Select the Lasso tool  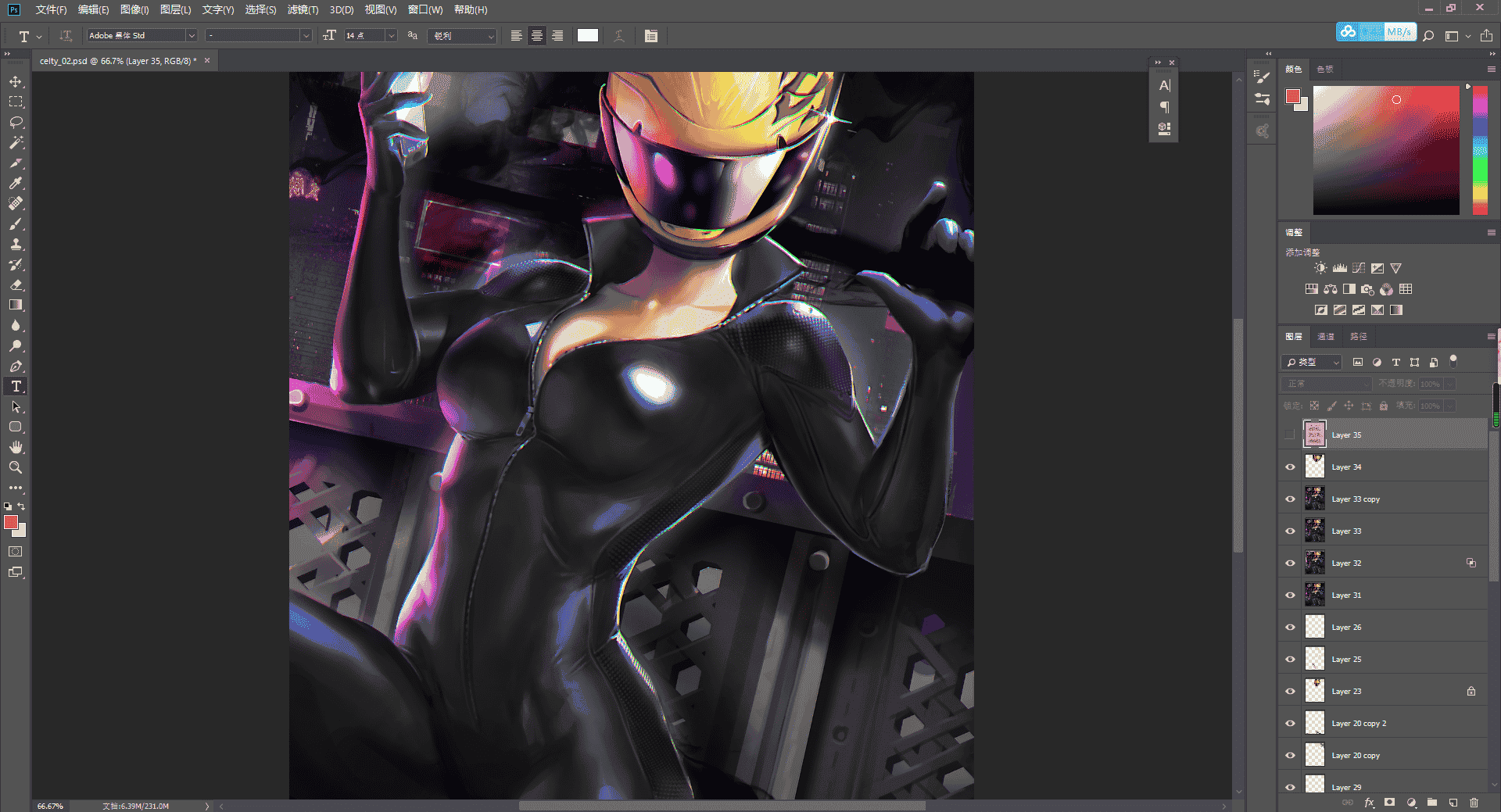click(x=16, y=122)
